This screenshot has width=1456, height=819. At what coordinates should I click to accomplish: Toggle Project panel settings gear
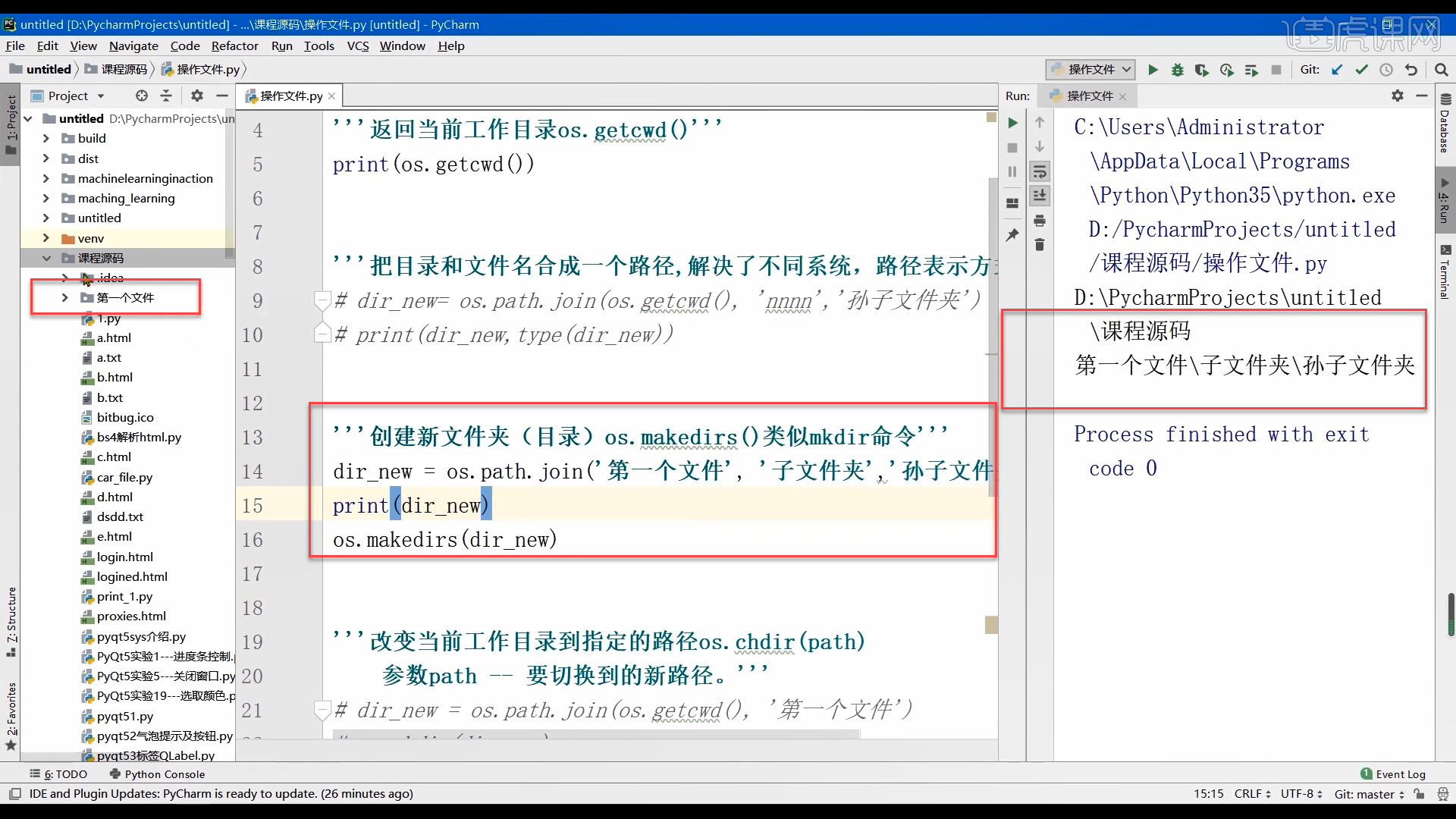[197, 96]
